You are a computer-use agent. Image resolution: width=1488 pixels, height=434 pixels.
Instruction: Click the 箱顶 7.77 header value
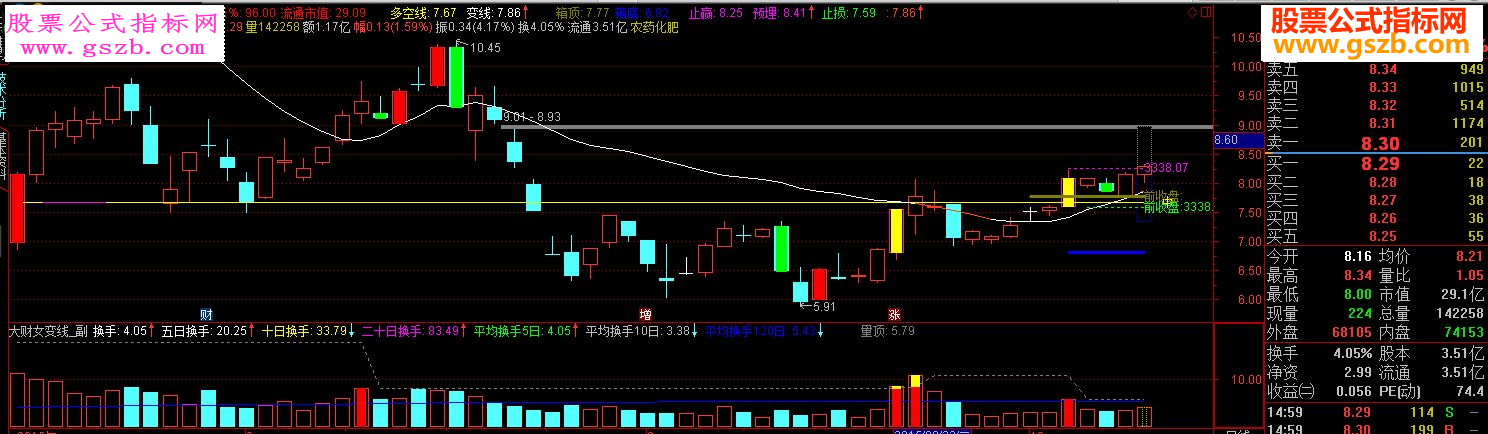(x=583, y=13)
